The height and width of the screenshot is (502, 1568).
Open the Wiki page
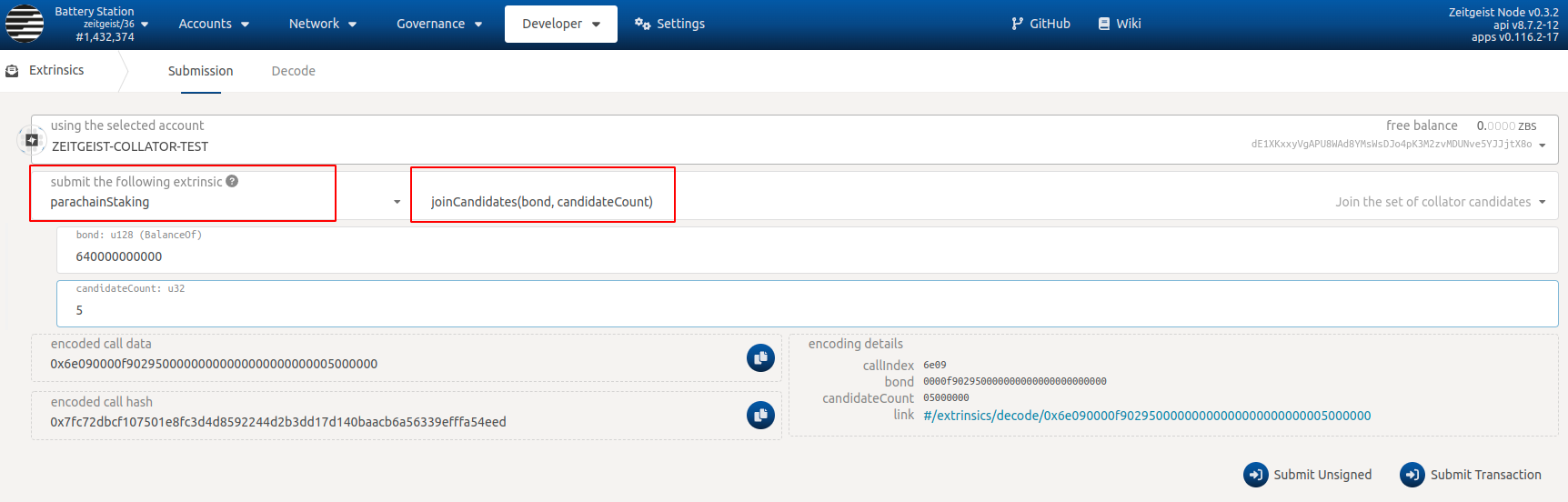click(x=1120, y=24)
